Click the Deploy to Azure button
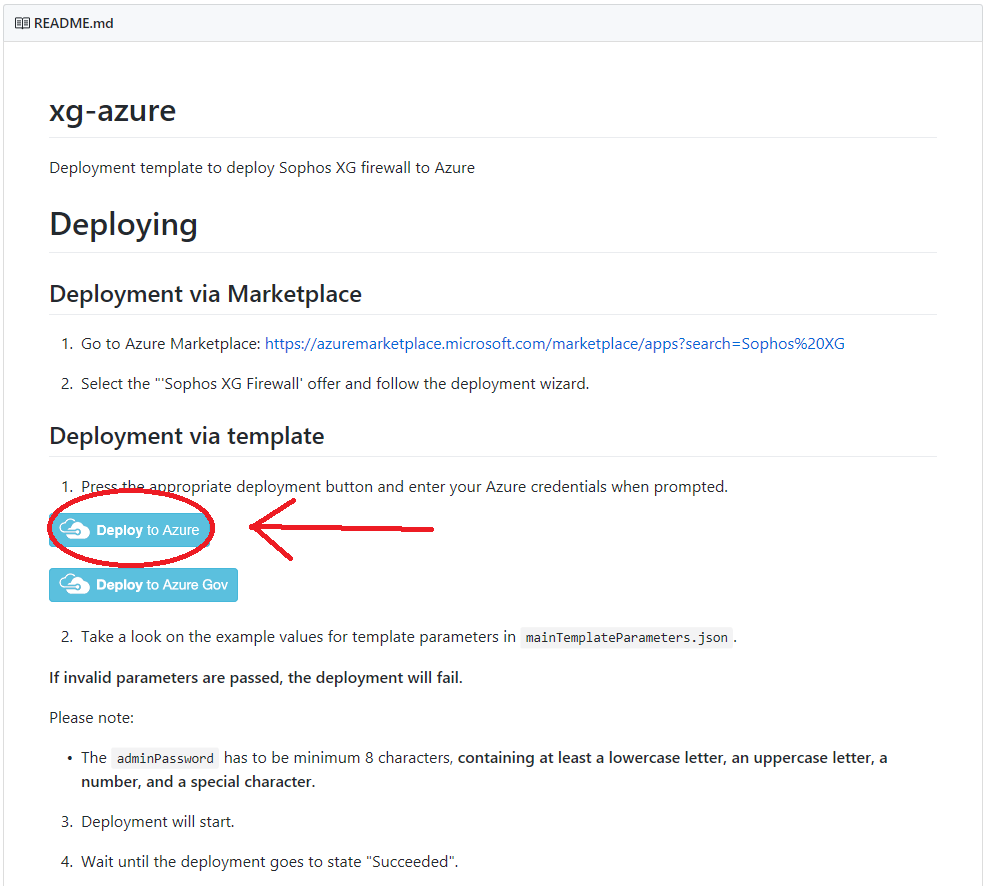 click(130, 530)
